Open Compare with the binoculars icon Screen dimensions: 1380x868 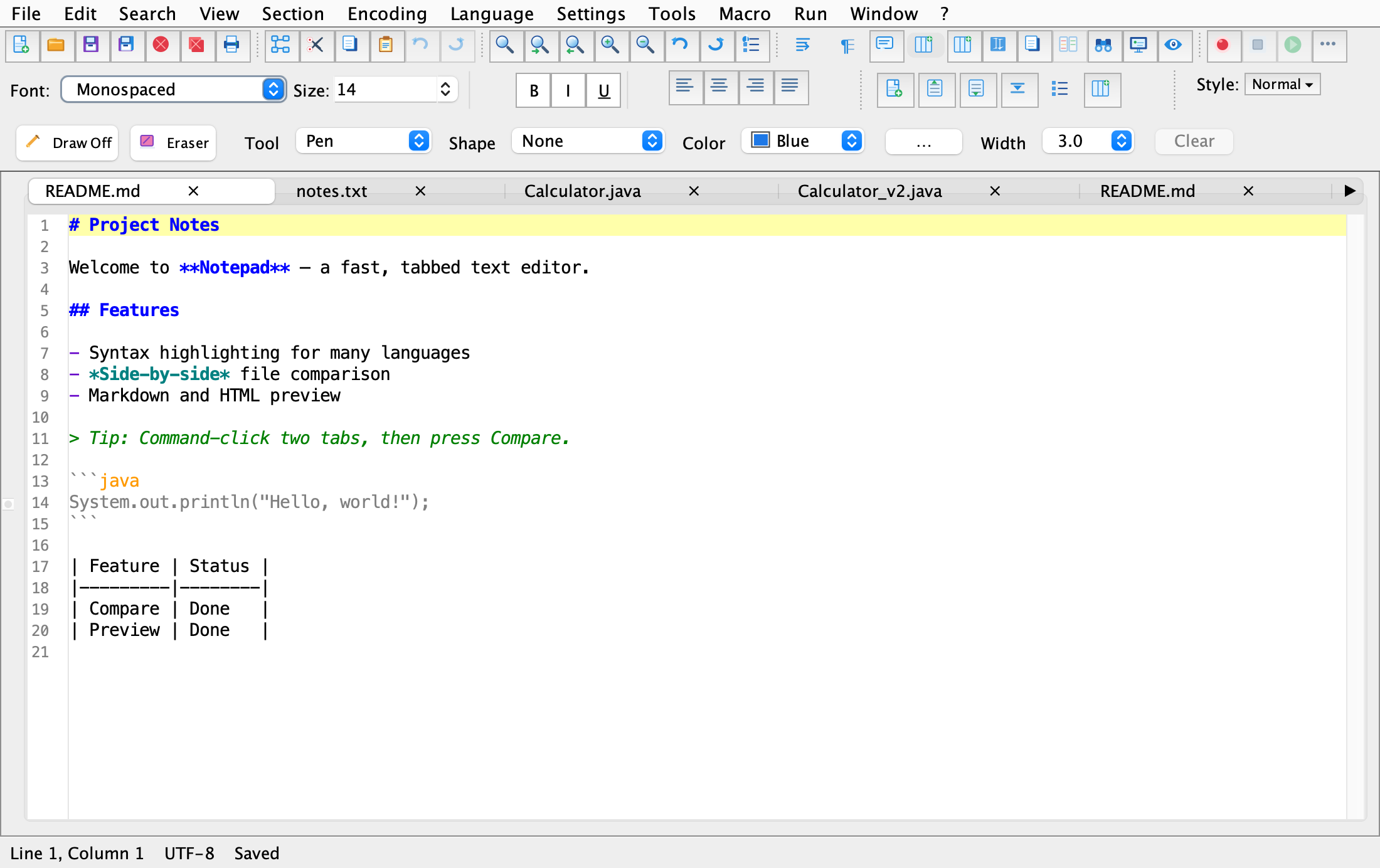(x=1104, y=45)
